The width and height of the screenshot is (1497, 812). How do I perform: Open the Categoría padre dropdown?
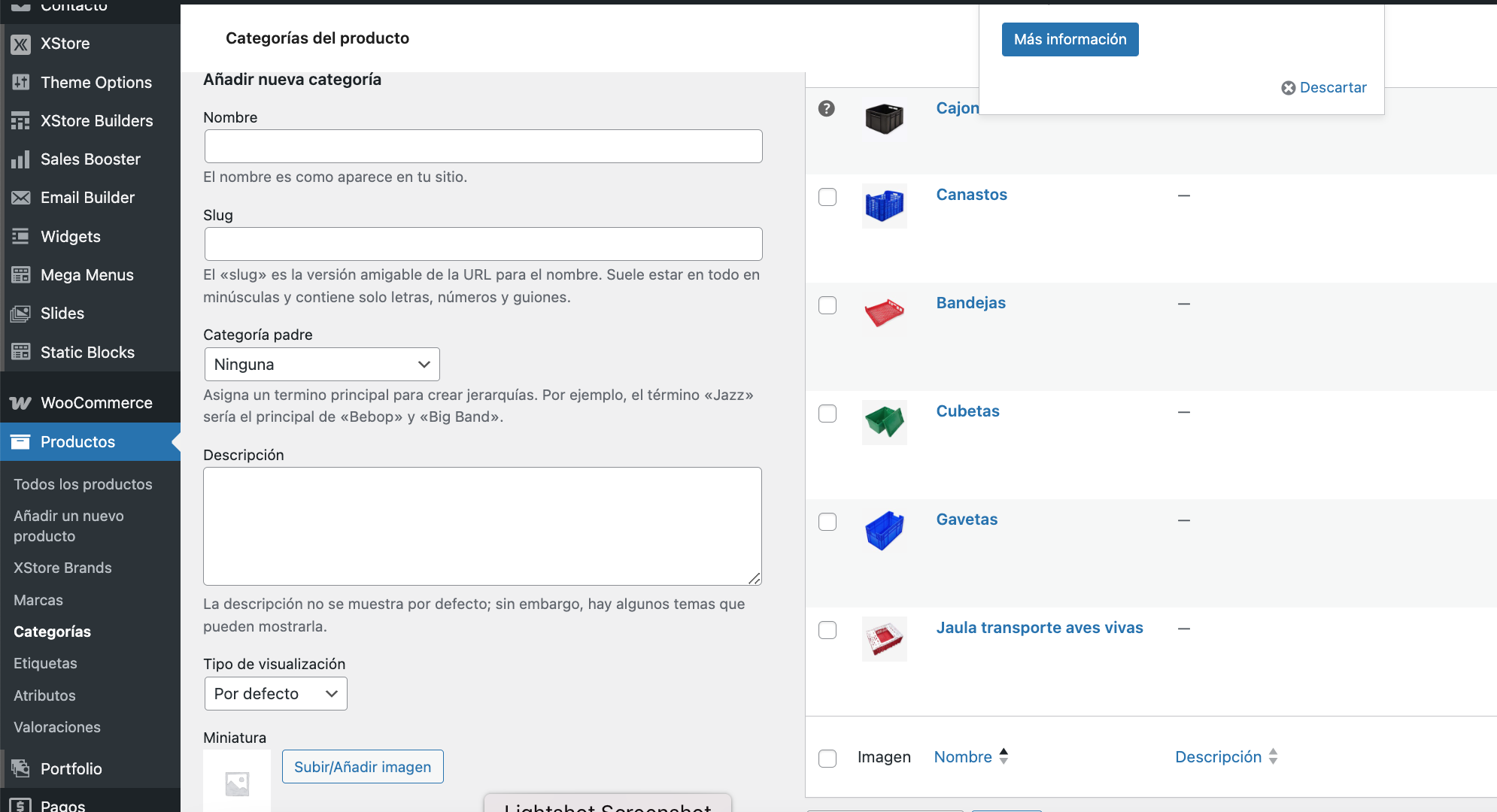tap(322, 364)
